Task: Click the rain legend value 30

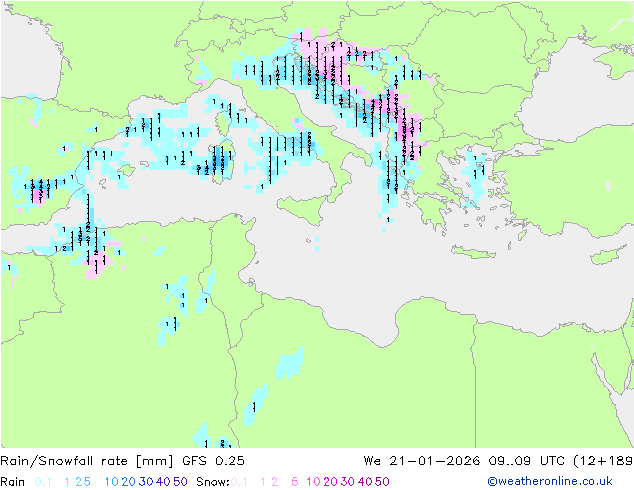Action: (x=146, y=482)
